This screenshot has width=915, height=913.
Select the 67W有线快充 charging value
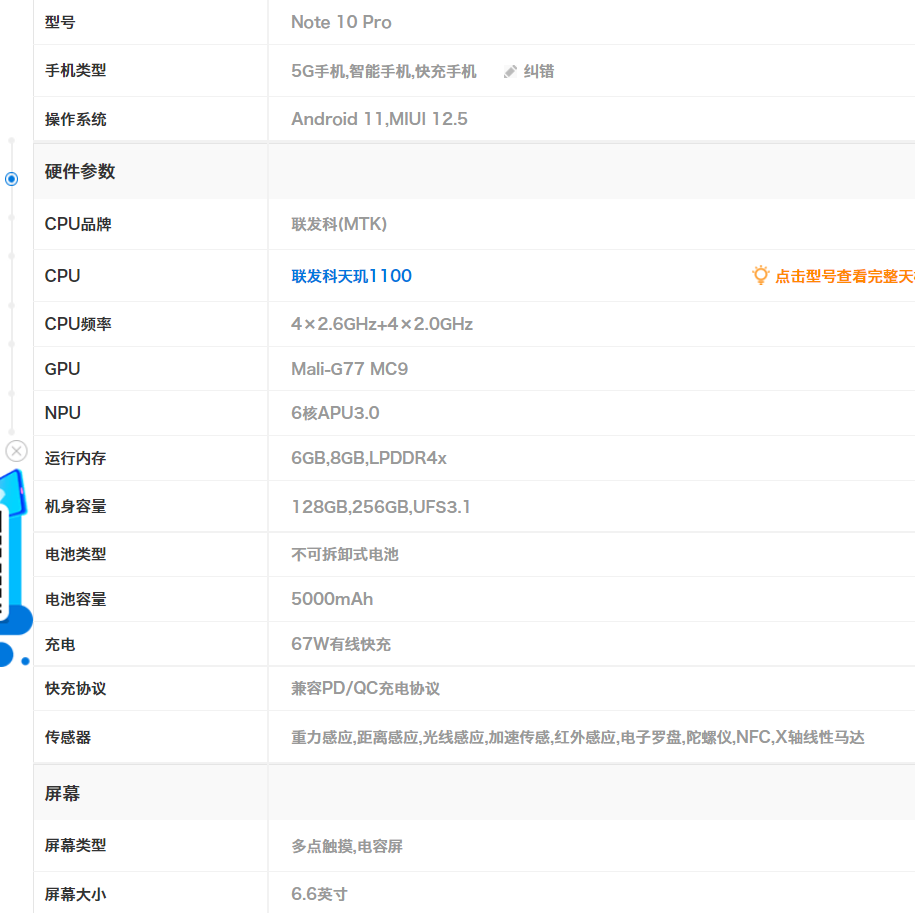point(341,644)
